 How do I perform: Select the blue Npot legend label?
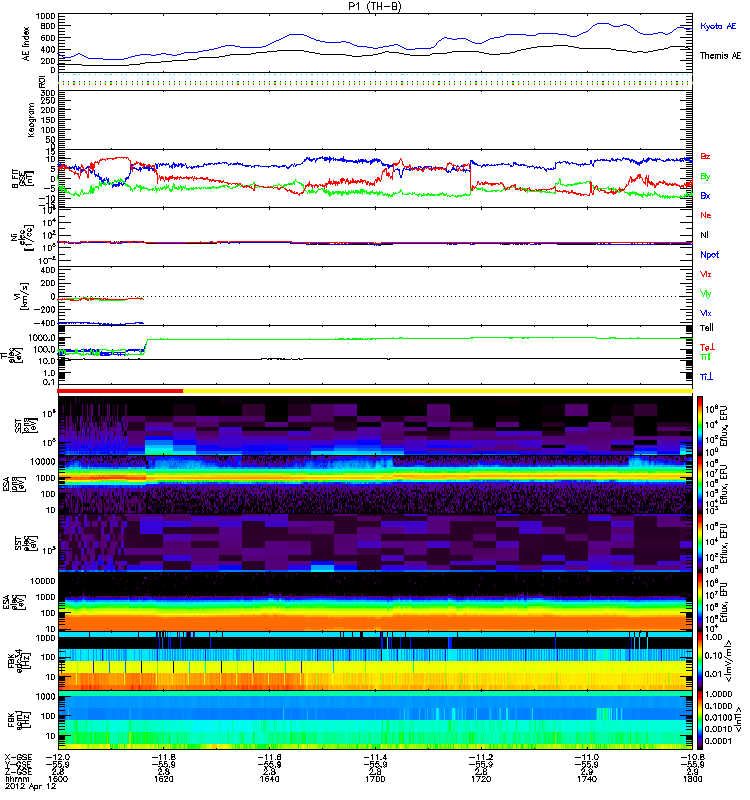(709, 255)
